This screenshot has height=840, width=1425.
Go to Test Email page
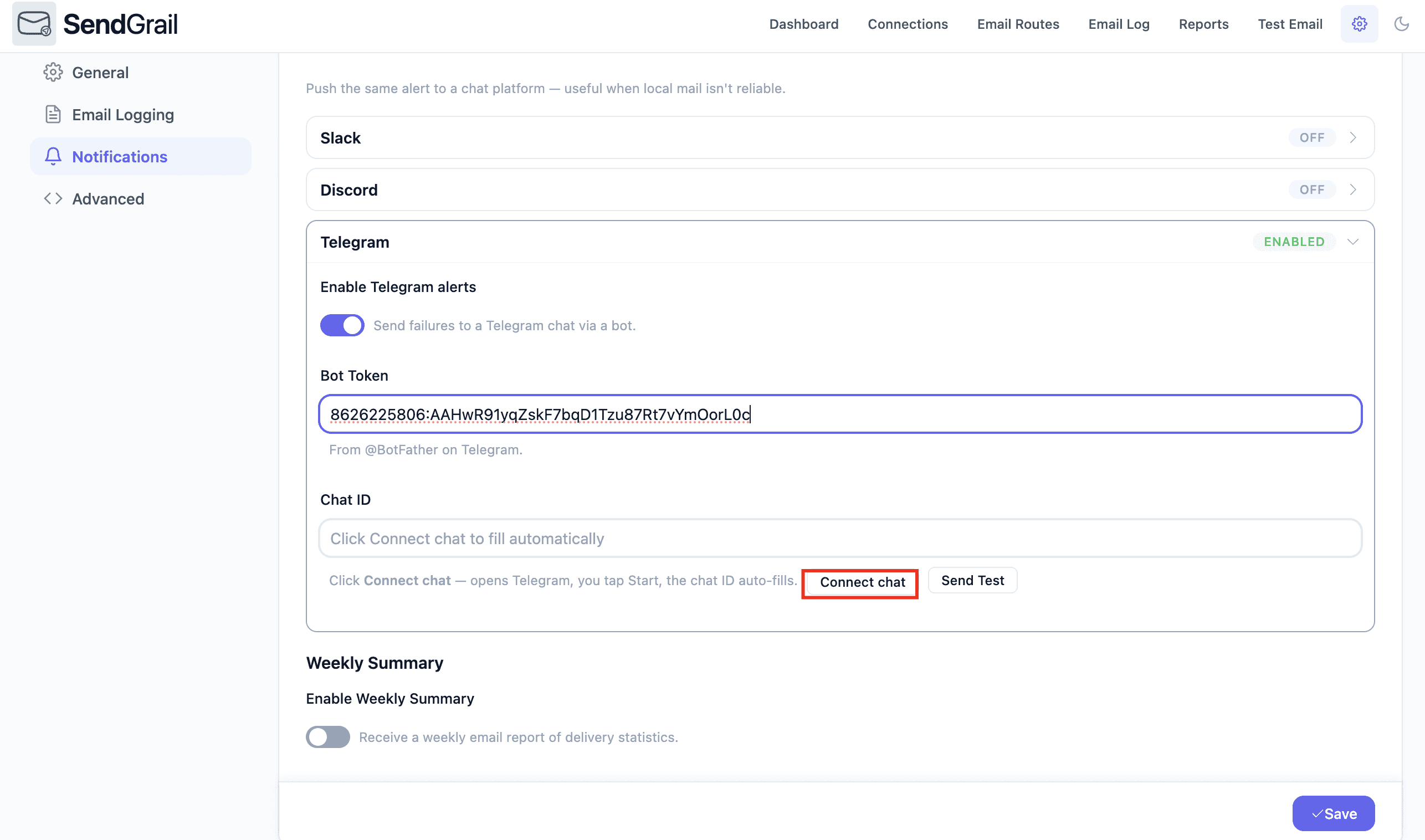point(1290,24)
